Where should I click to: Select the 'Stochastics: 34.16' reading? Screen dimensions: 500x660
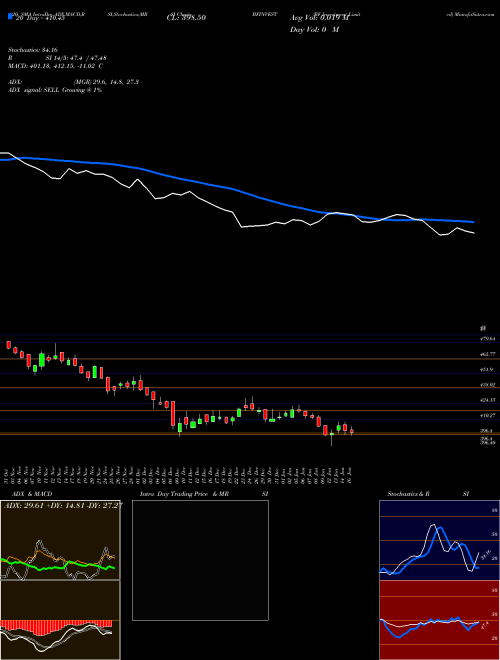click(x=32, y=50)
